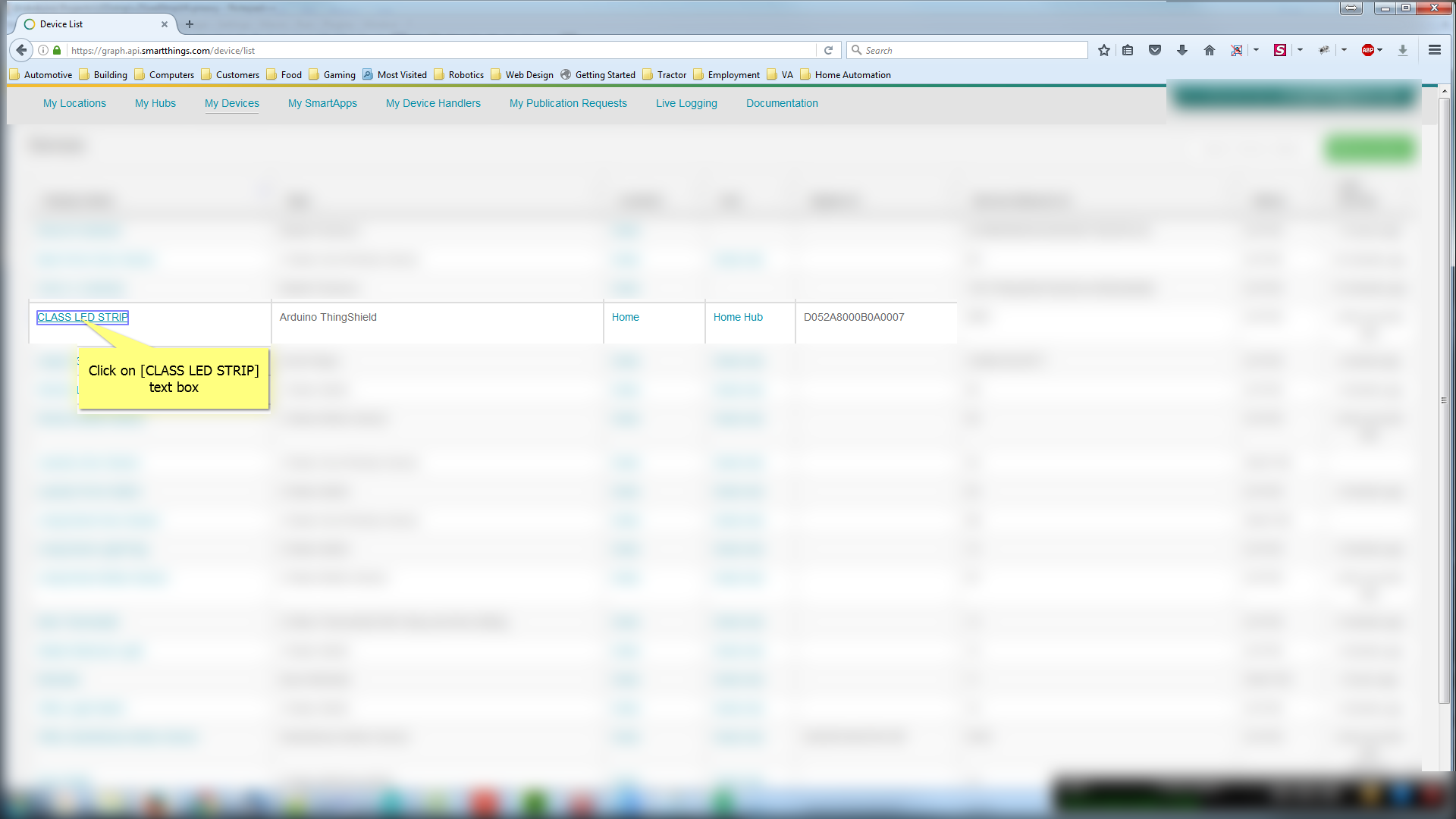Go to browser Home icon
The height and width of the screenshot is (819, 1456).
coord(1210,50)
